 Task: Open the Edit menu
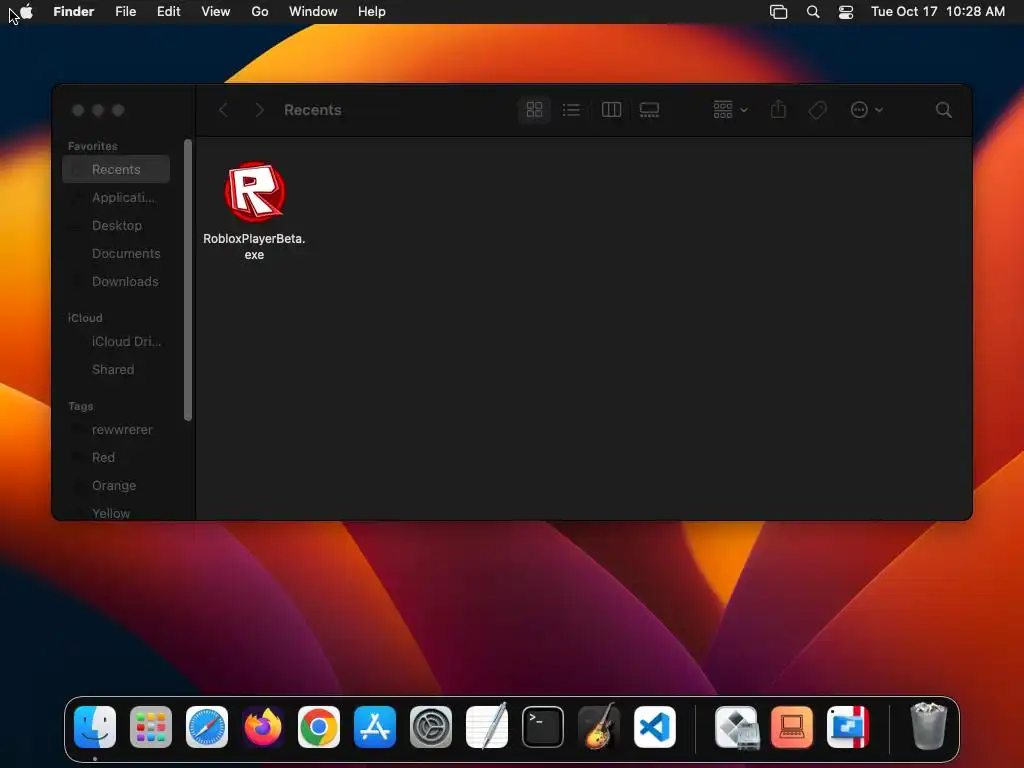(168, 12)
